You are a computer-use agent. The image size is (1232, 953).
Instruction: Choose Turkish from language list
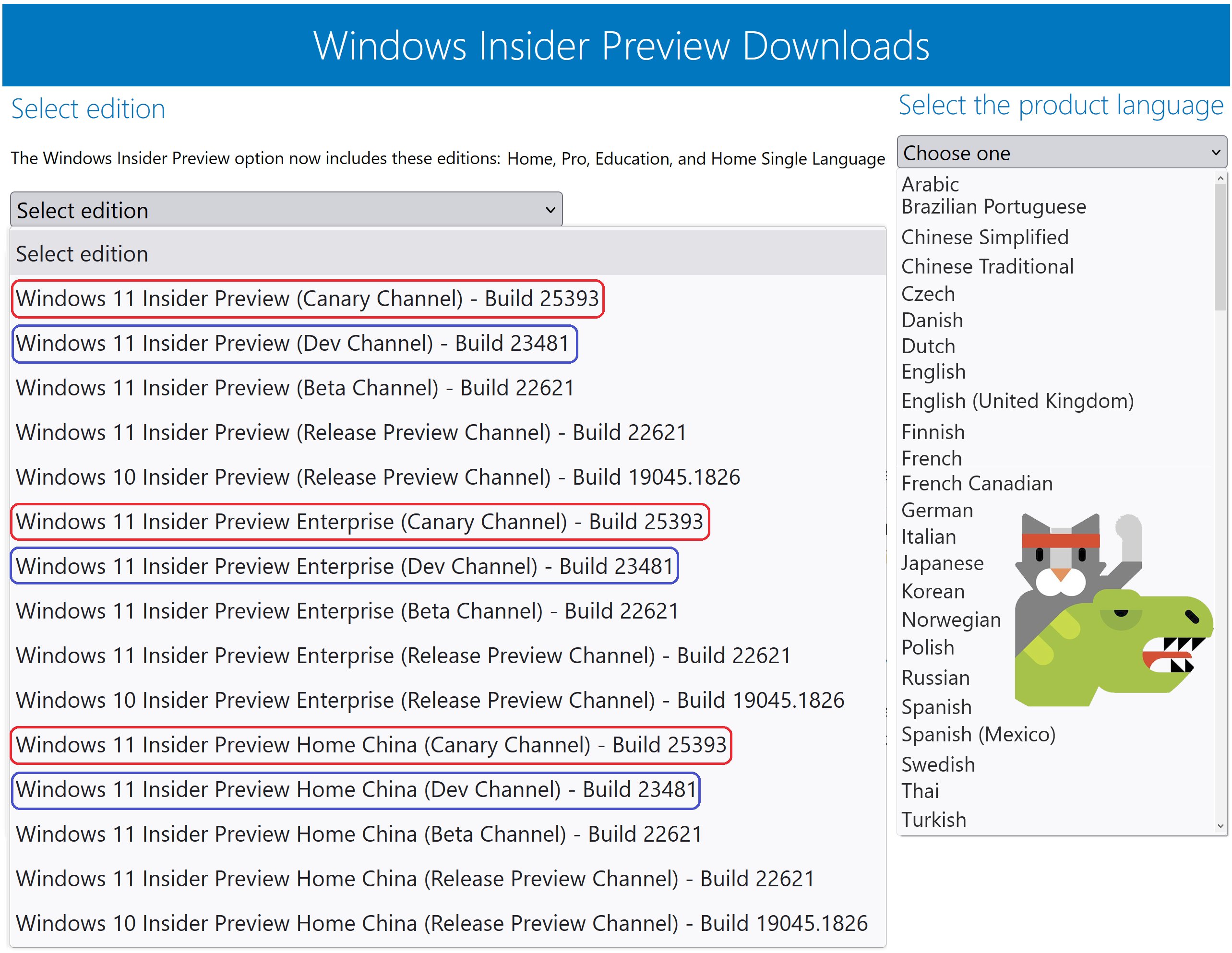tap(933, 819)
